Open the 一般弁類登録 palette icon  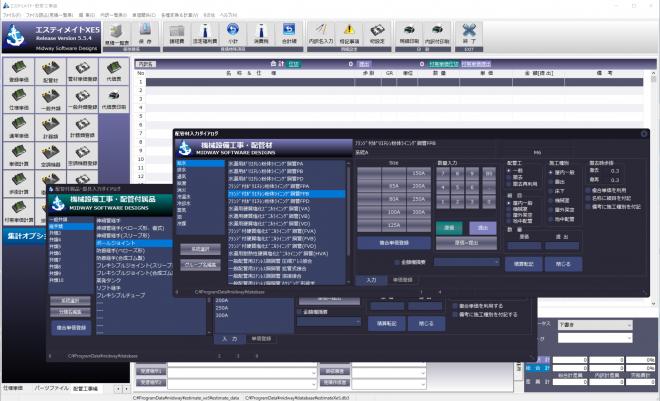pyautogui.click(x=82, y=99)
